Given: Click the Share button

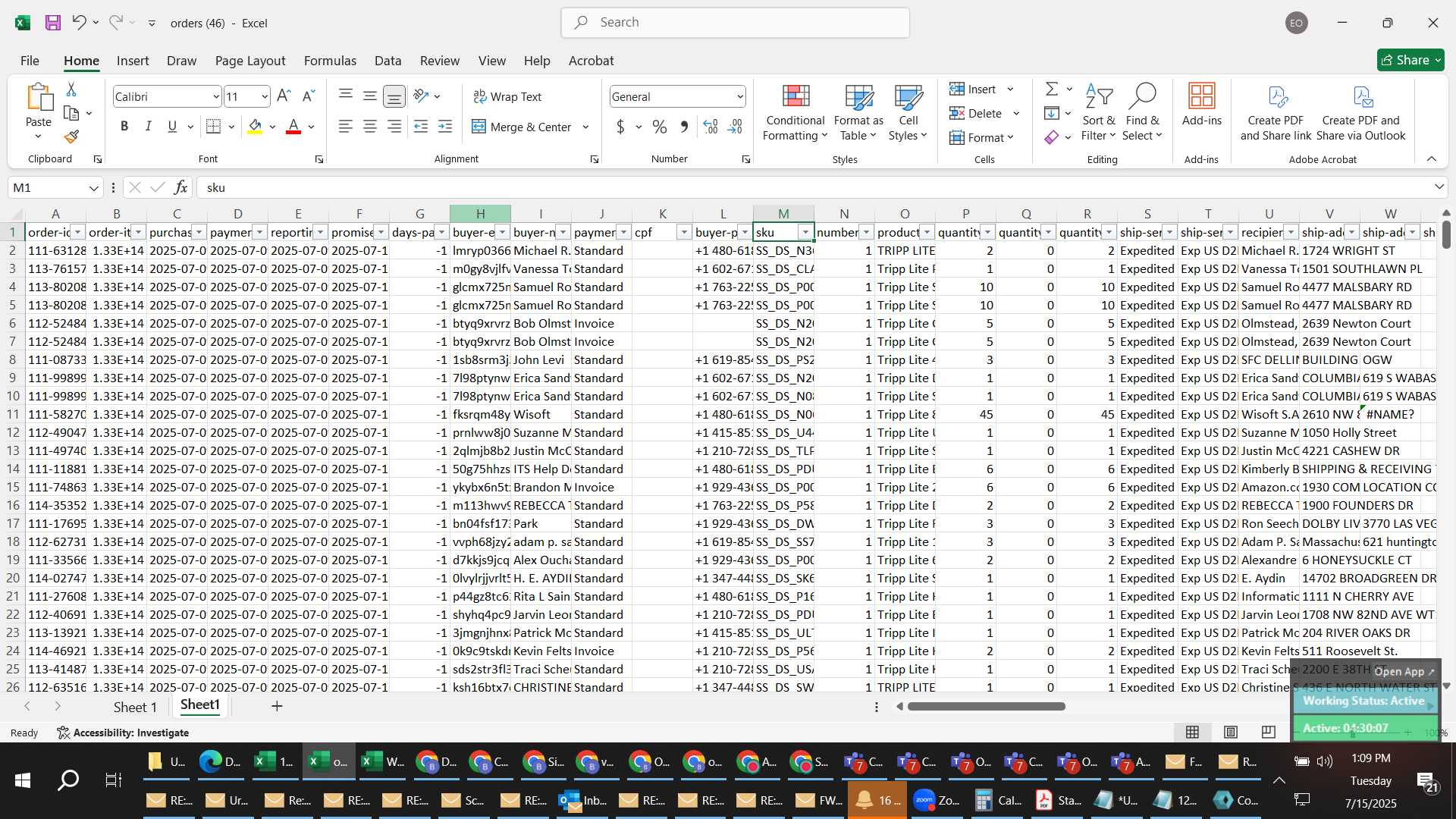Looking at the screenshot, I should tap(1410, 60).
